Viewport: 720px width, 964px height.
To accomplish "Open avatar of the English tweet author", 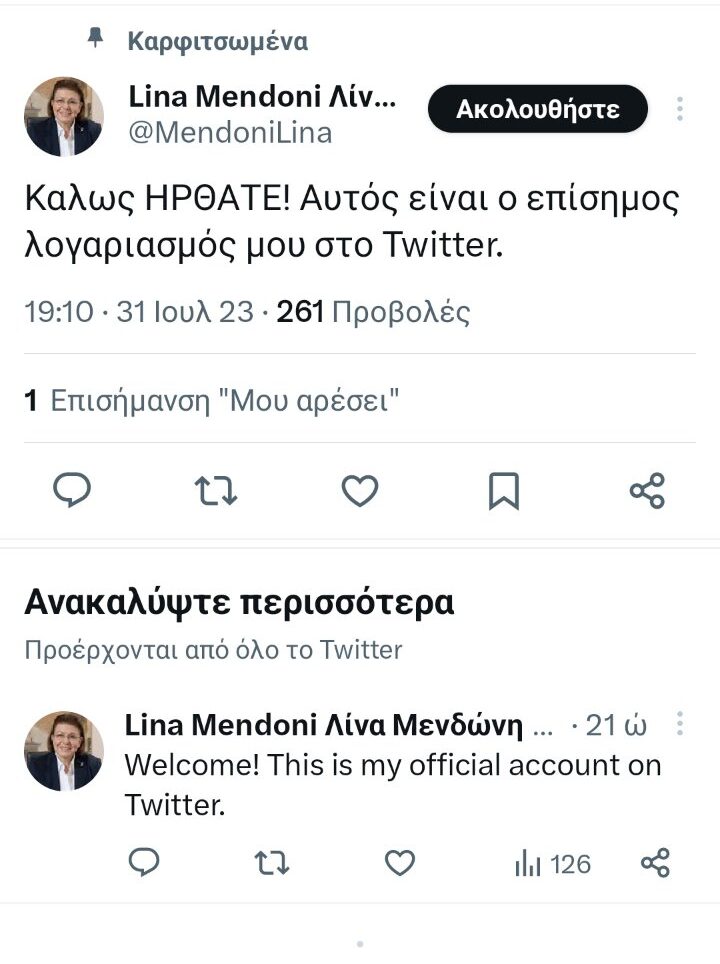I will [63, 750].
